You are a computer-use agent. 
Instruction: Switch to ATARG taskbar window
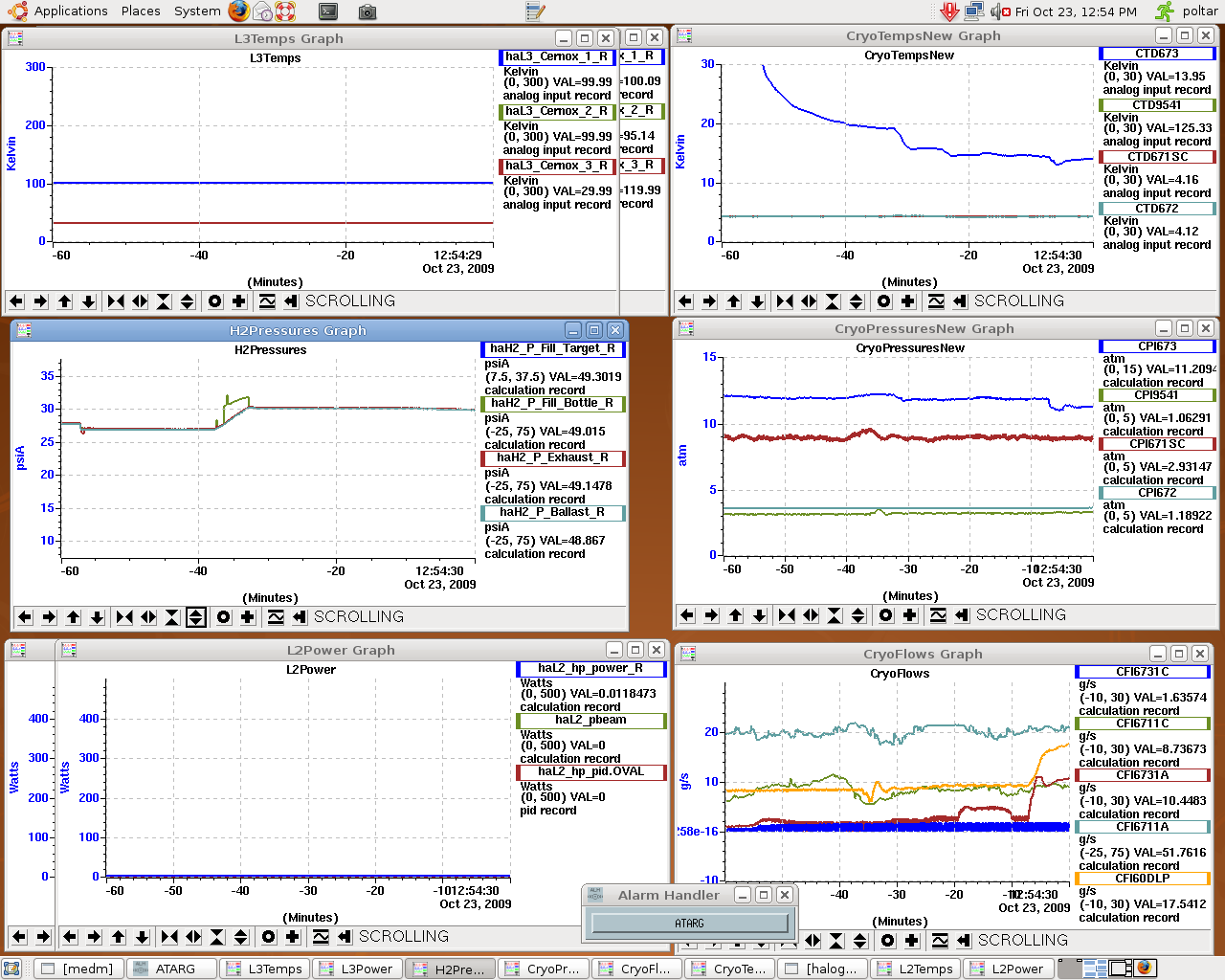point(172,969)
